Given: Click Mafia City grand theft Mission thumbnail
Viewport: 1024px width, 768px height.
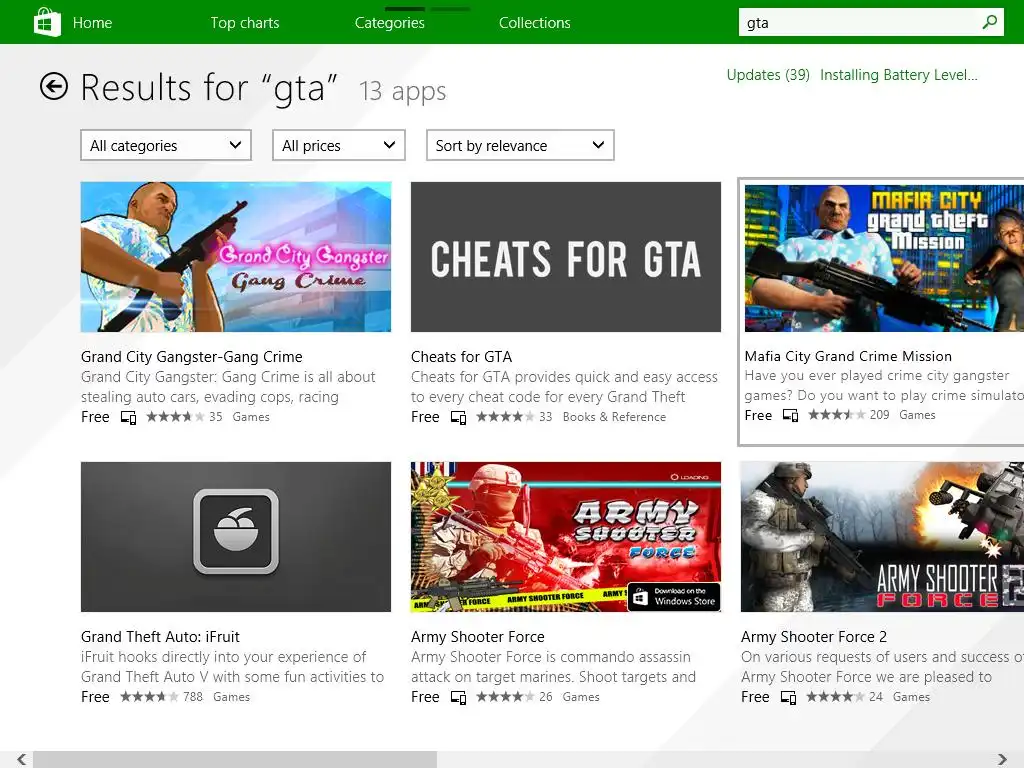Looking at the screenshot, I should click(x=884, y=258).
